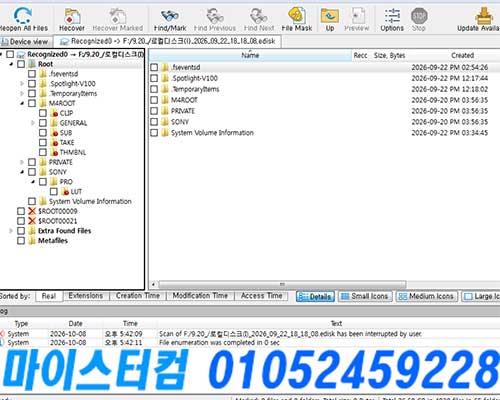Sort by the Extensions tab
500x400 pixels.
tap(86, 296)
